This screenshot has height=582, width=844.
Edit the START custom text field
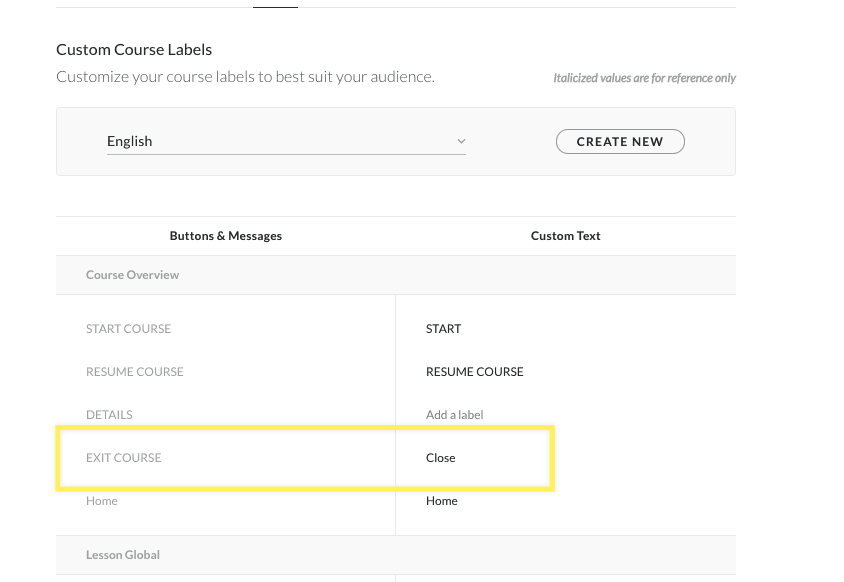[444, 329]
